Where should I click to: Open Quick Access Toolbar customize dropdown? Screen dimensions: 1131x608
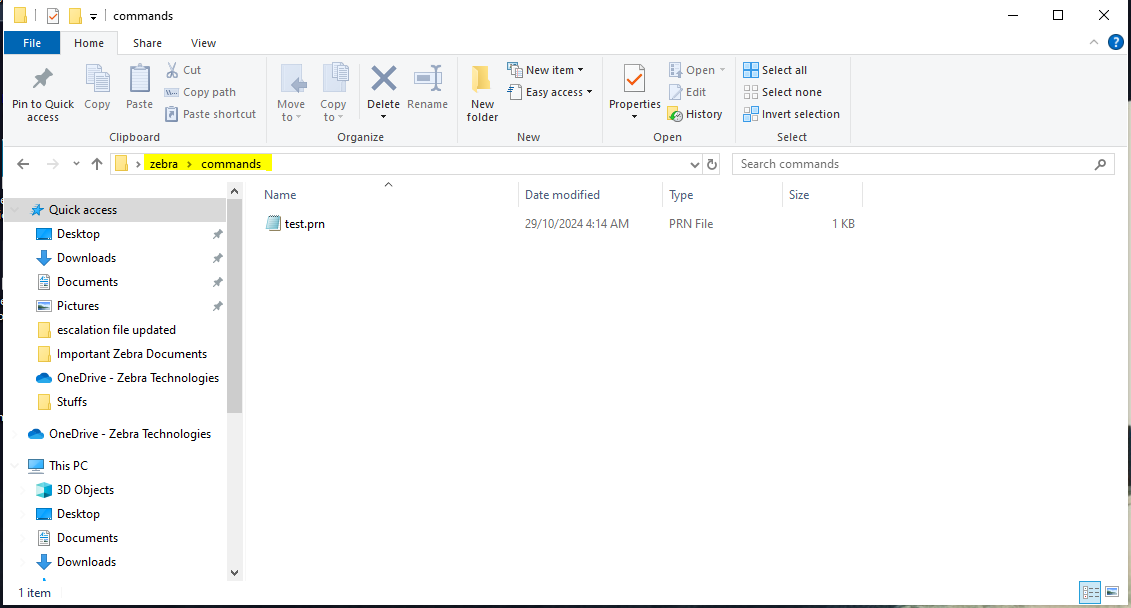click(93, 17)
